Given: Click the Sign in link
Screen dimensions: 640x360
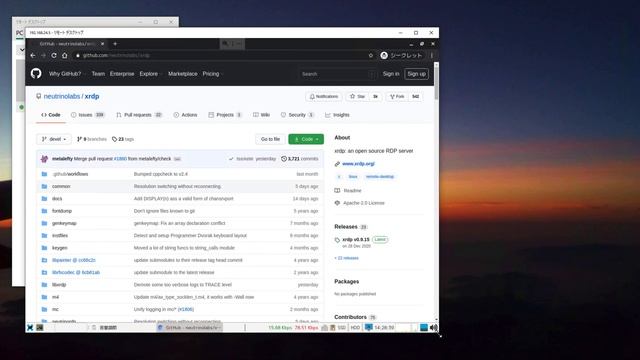Looking at the screenshot, I should tap(391, 74).
